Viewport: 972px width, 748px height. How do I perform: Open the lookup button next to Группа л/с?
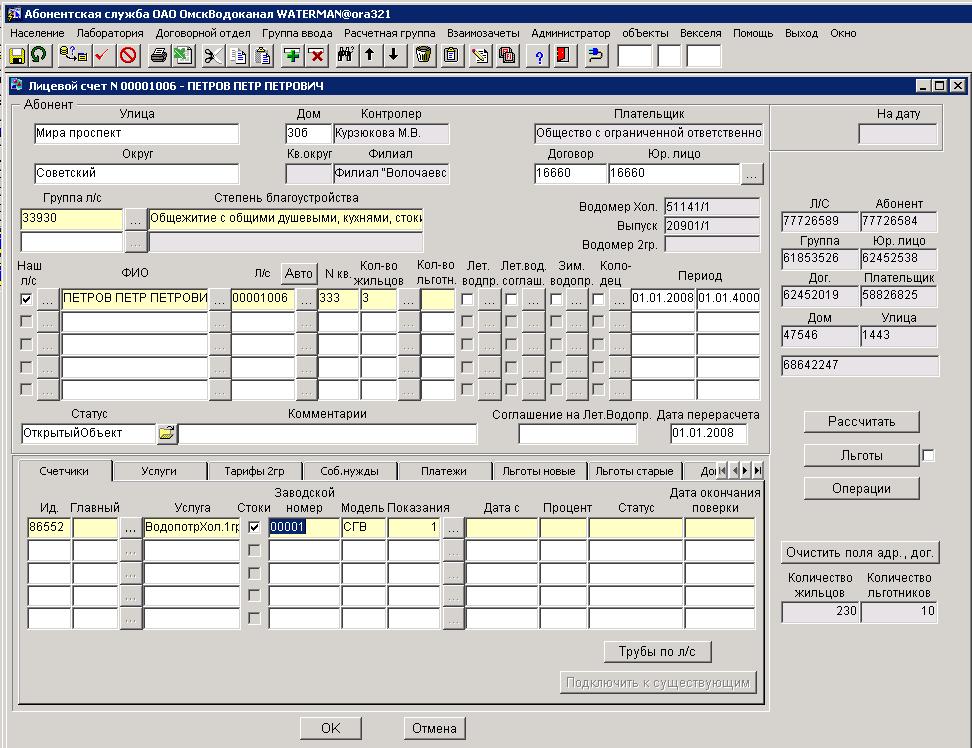tap(135, 218)
